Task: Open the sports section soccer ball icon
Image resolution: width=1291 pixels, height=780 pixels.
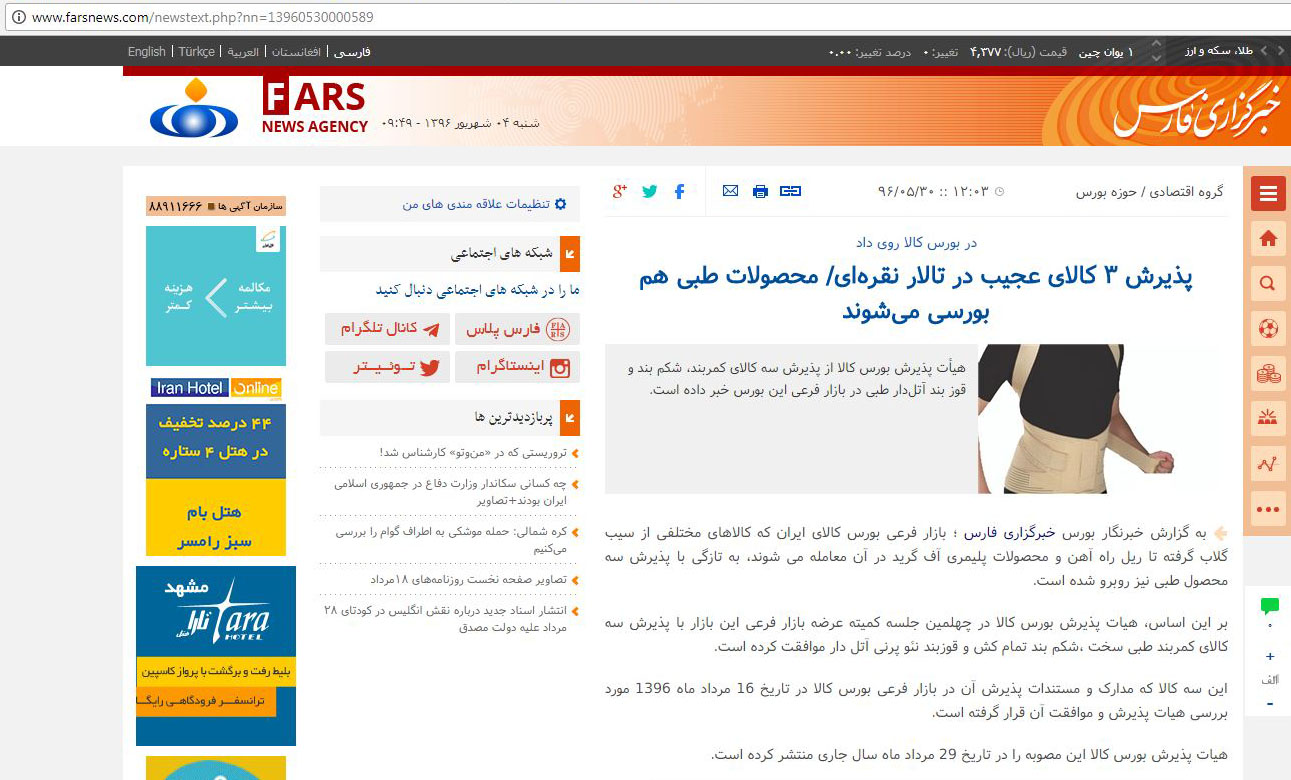Action: [x=1268, y=327]
